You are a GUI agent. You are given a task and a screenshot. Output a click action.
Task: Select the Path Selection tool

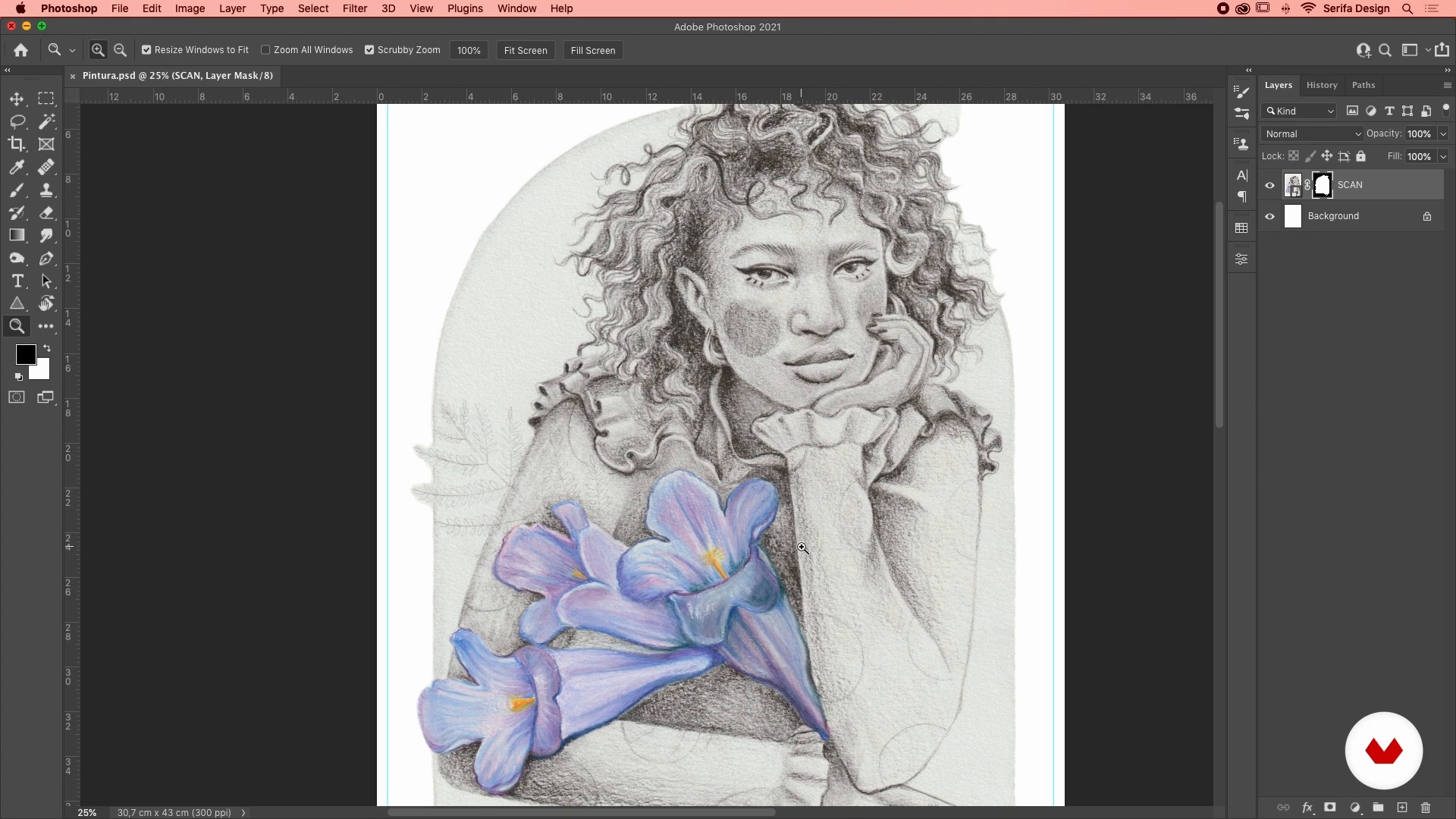click(x=46, y=281)
